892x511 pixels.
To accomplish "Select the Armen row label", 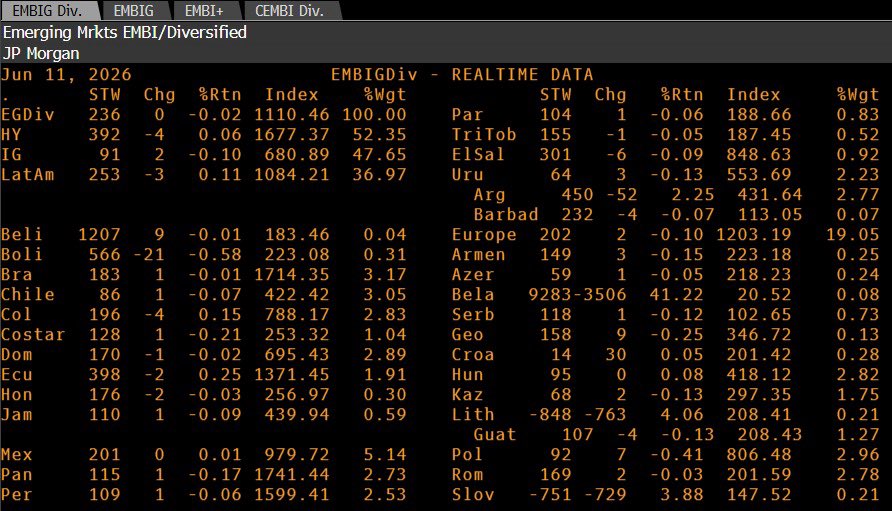I will 478,254.
